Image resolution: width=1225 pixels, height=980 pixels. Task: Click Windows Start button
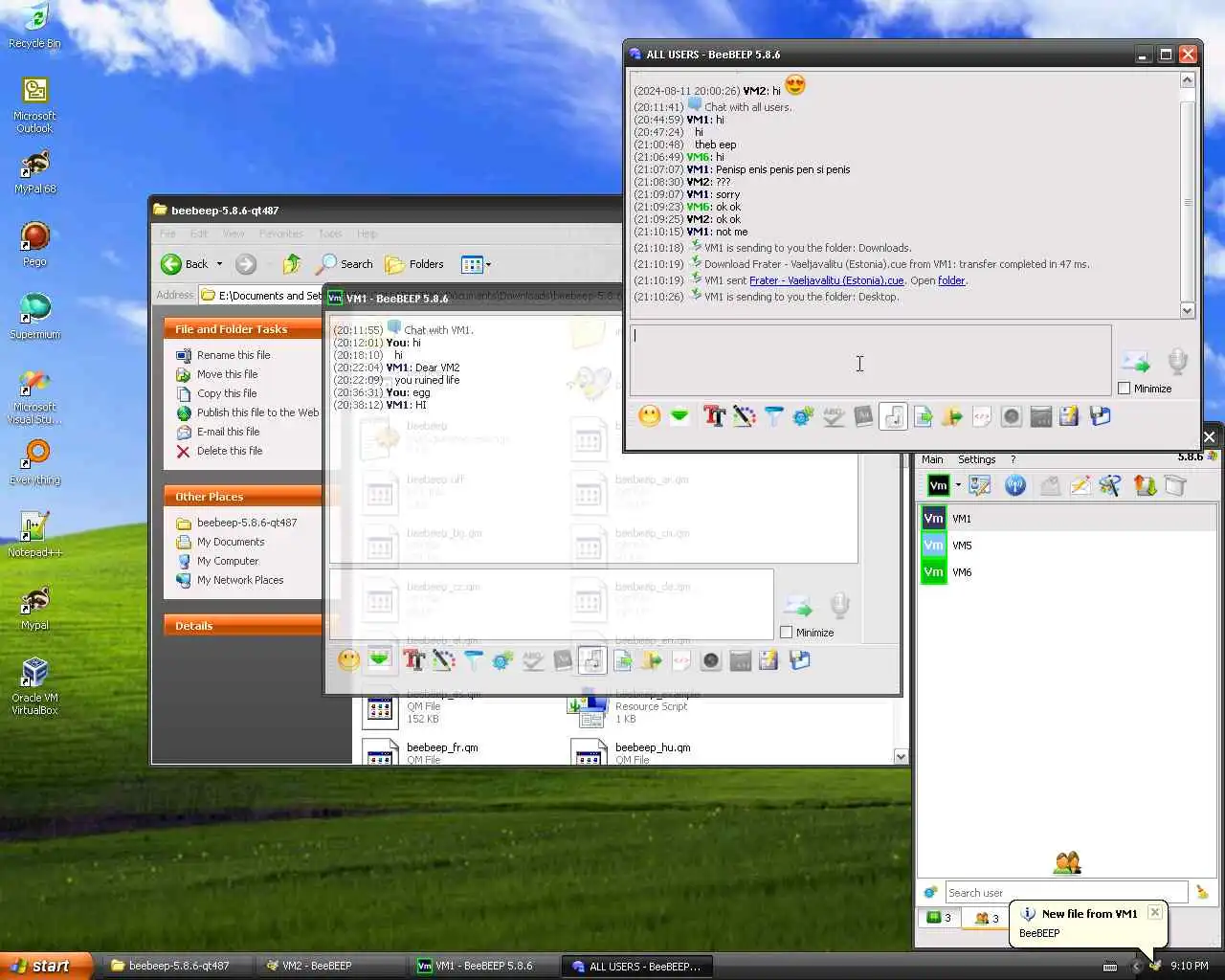click(47, 966)
